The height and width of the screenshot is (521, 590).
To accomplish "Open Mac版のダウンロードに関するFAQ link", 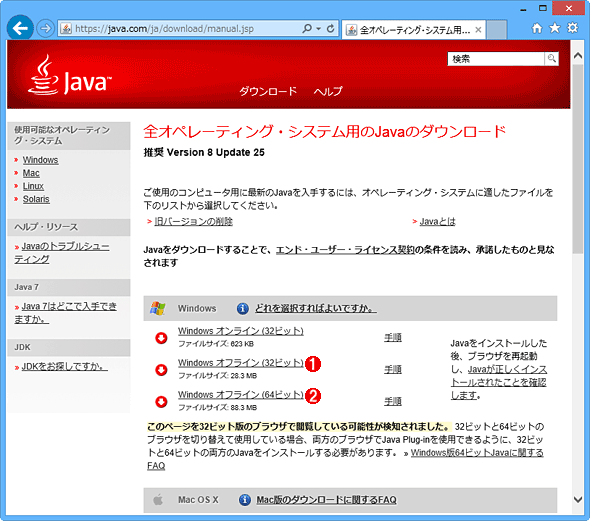I will (326, 500).
